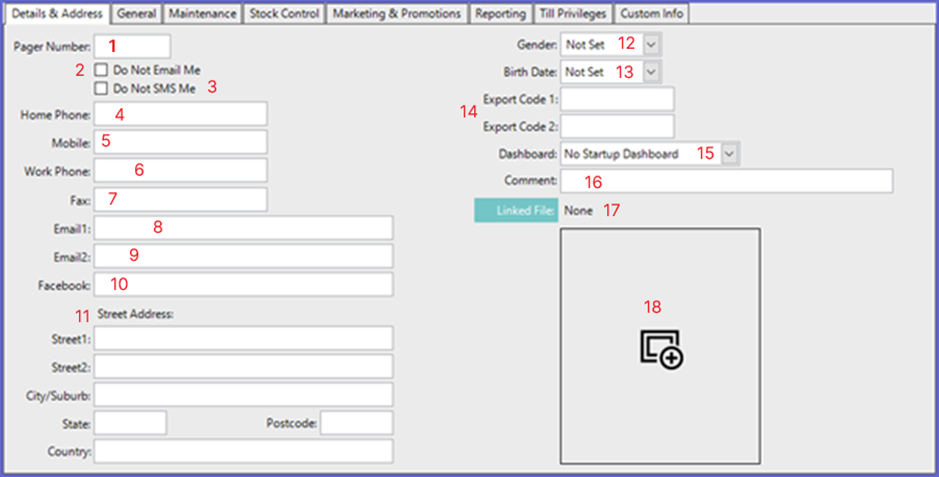Open the Till Privileges tab
939x477 pixels.
tap(571, 14)
